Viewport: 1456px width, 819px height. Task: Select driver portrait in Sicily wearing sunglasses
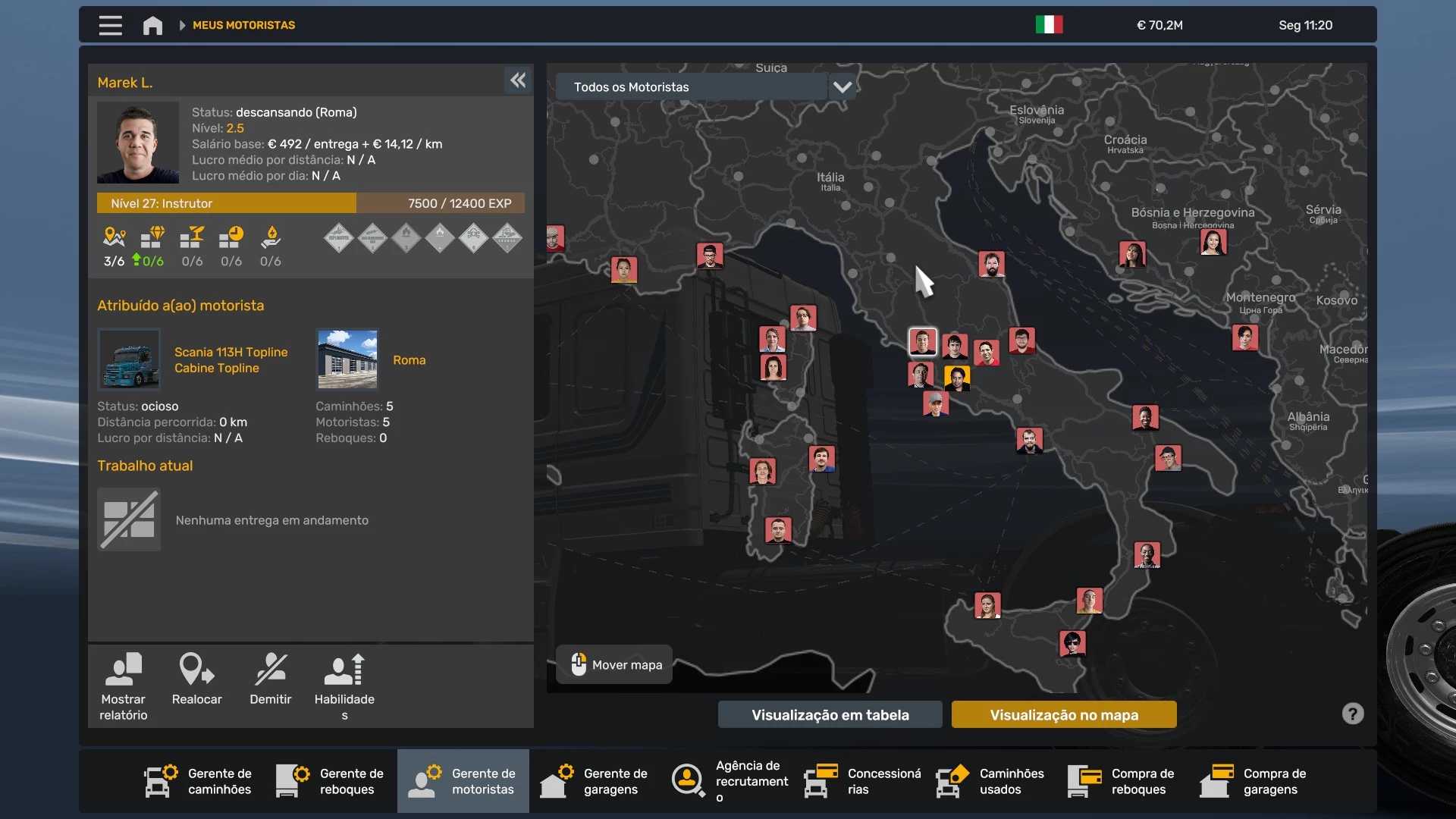click(1072, 644)
